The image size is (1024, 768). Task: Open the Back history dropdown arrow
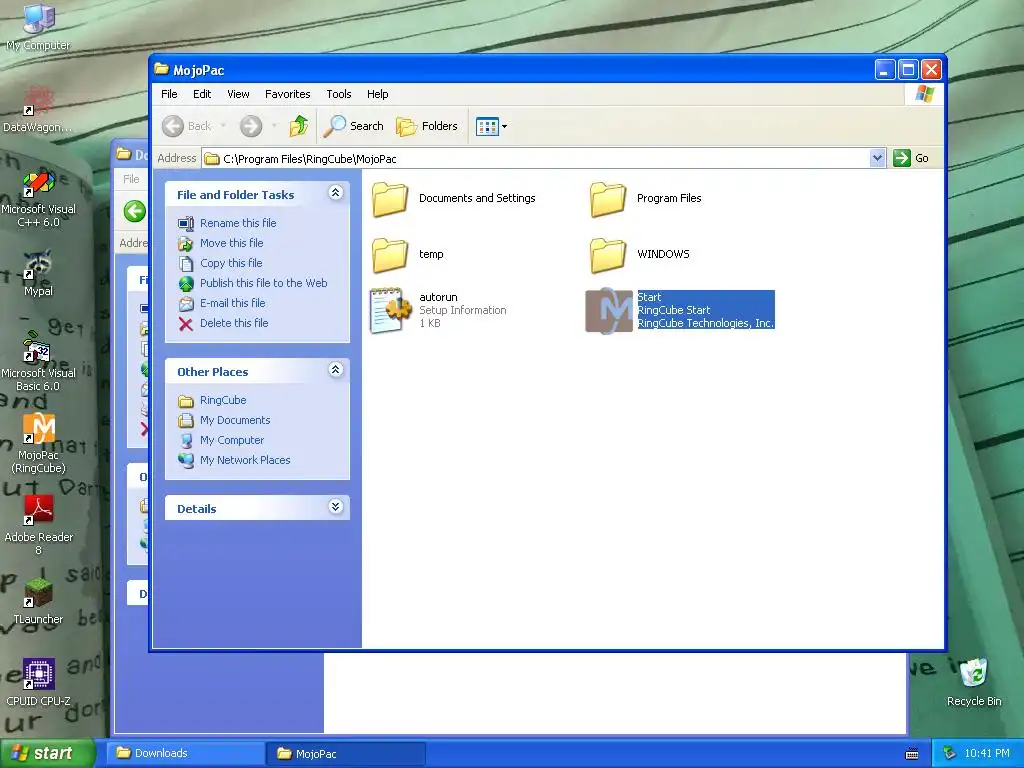(x=223, y=126)
